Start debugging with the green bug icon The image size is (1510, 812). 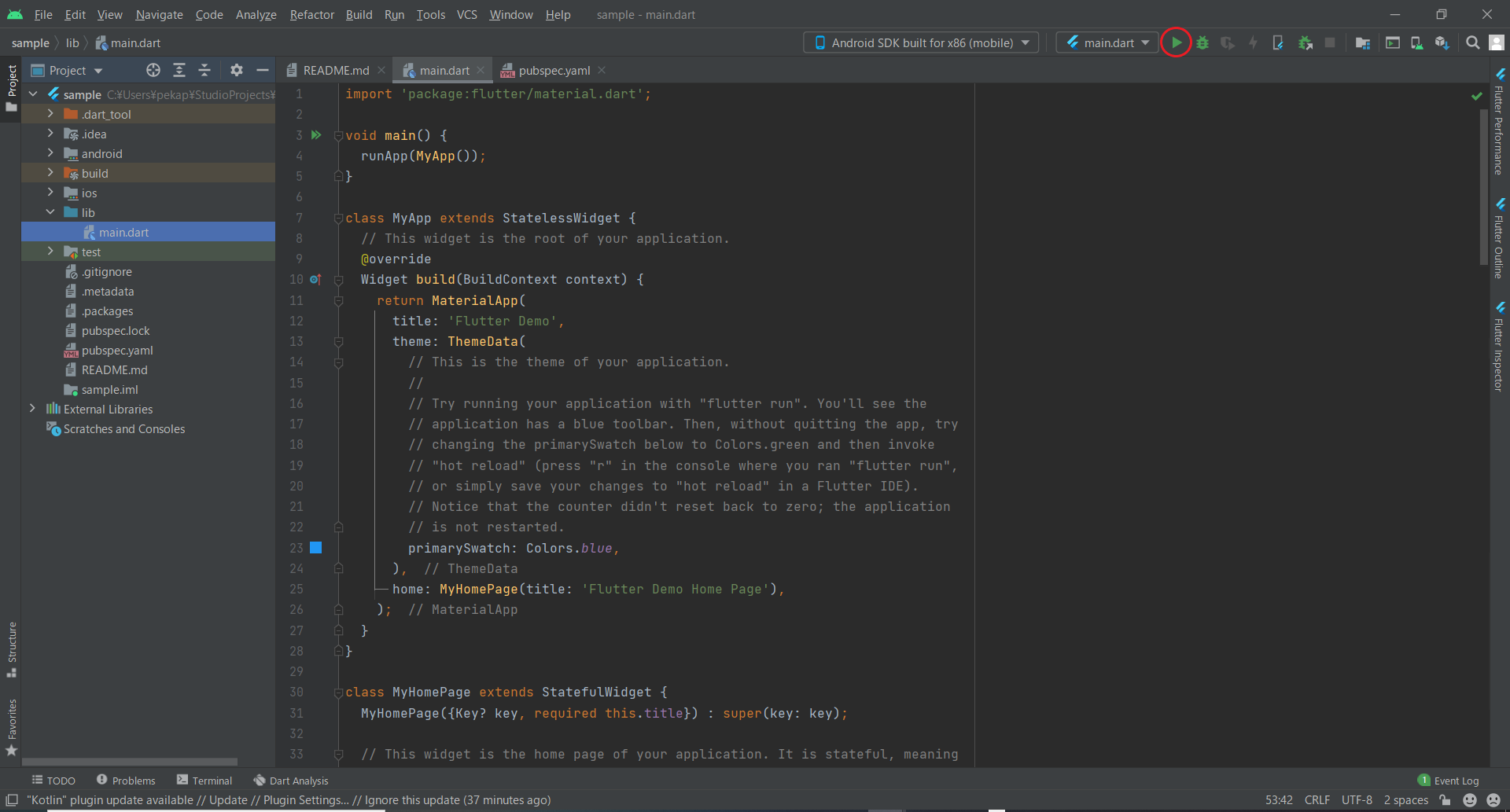click(x=1202, y=42)
